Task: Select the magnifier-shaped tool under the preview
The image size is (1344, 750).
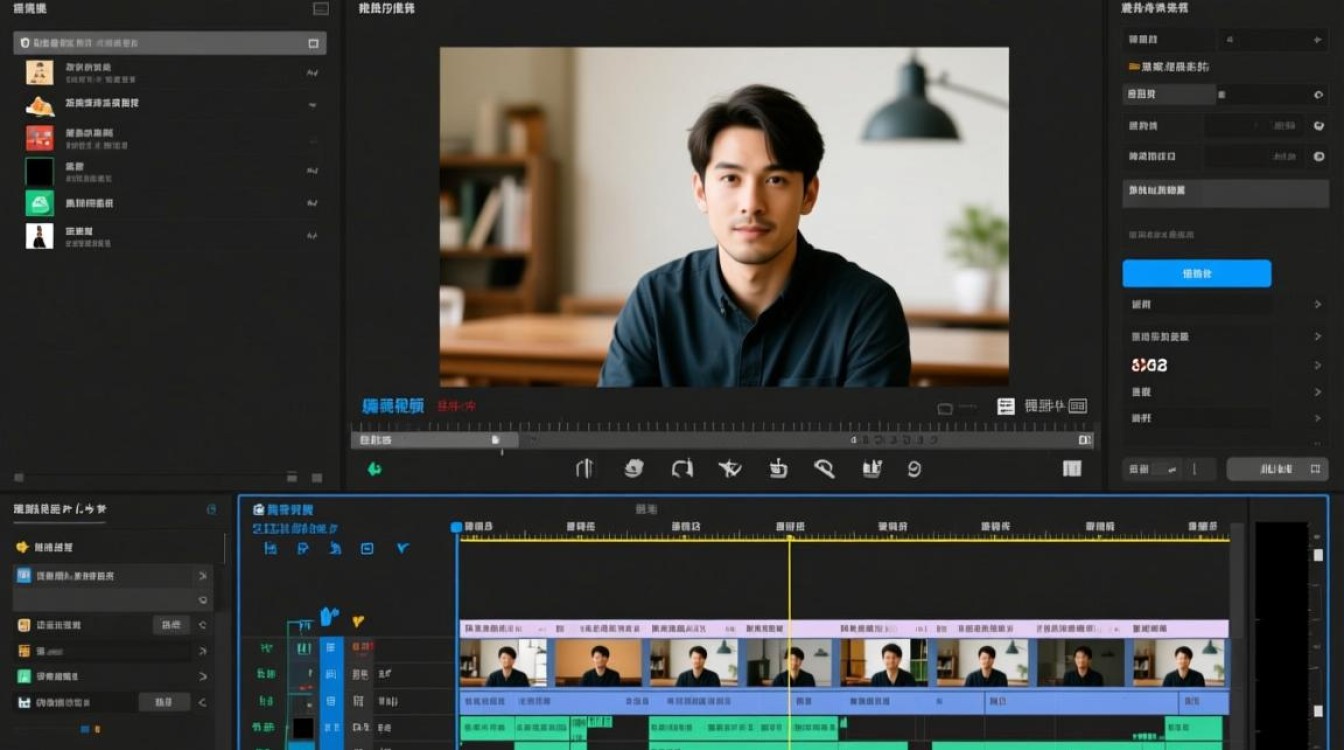Action: [824, 468]
